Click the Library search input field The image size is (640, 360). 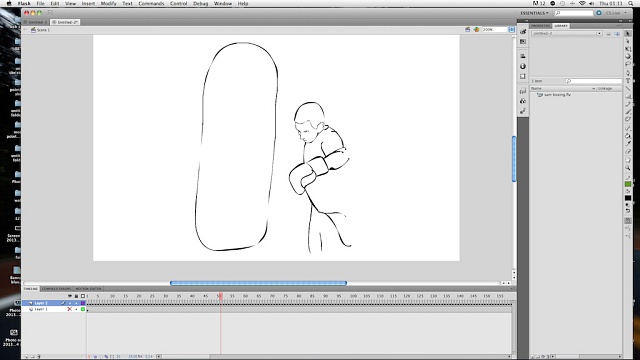(x=593, y=81)
